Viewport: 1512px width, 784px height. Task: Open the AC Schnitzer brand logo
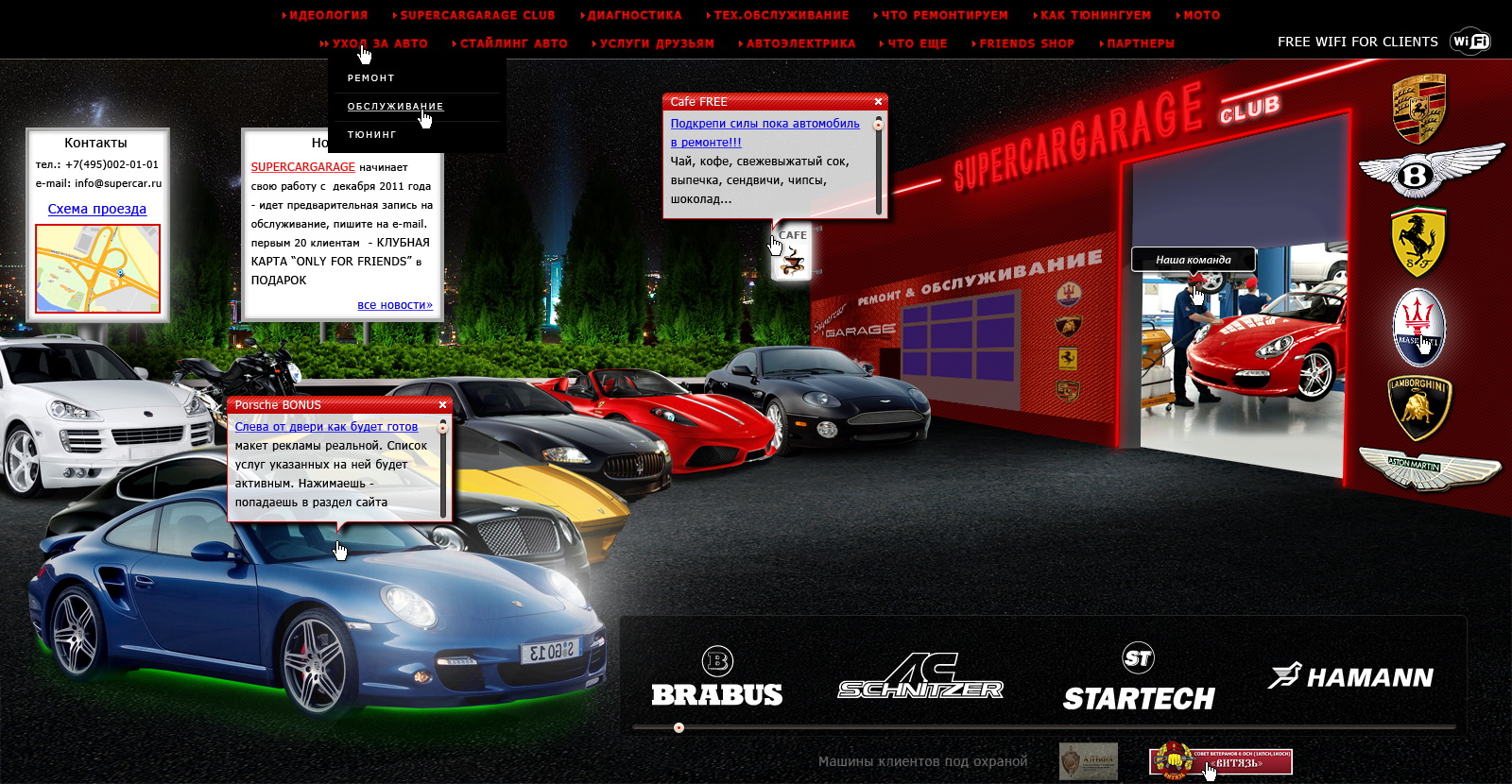[x=920, y=676]
